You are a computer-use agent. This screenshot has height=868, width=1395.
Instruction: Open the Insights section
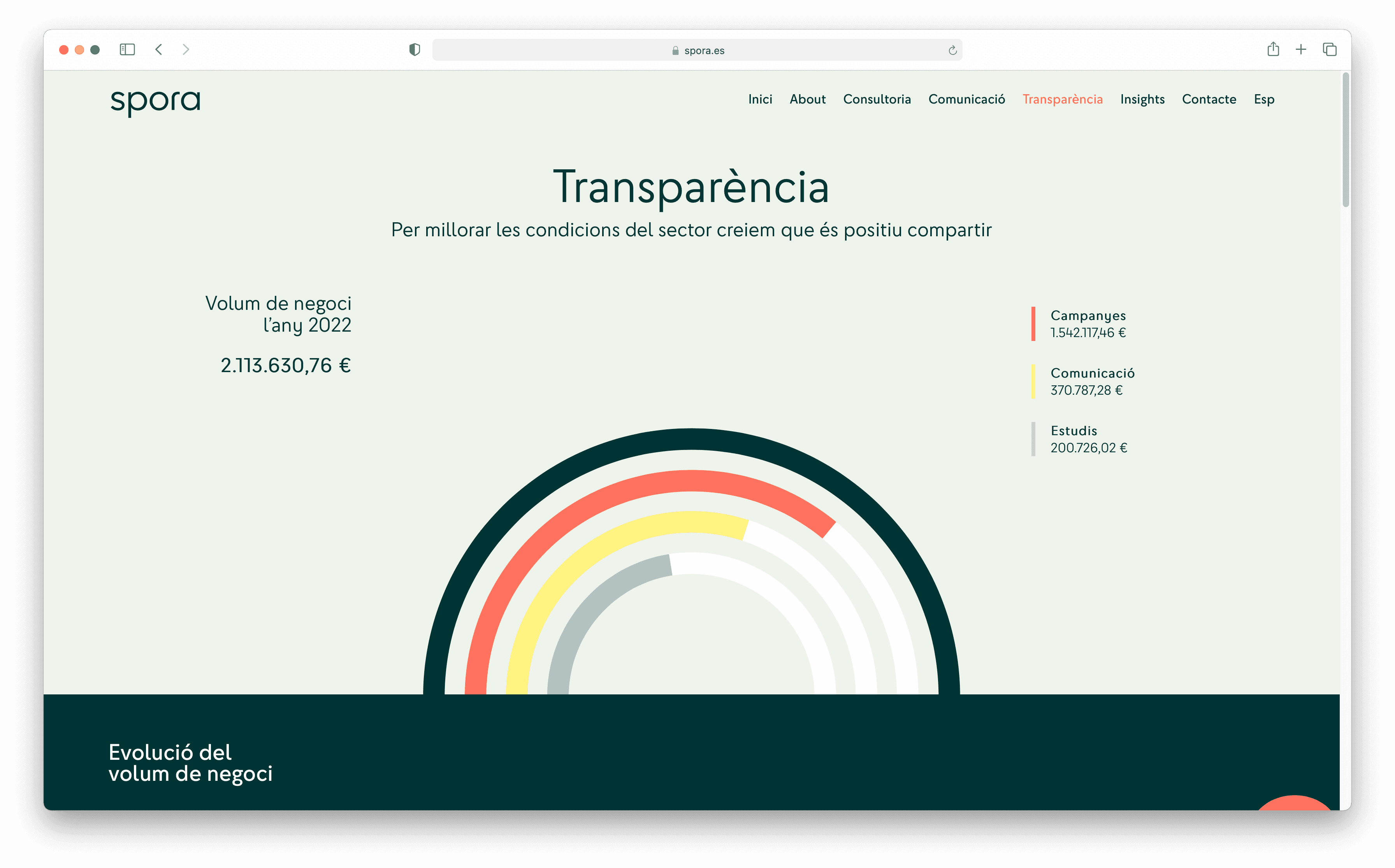point(1142,99)
